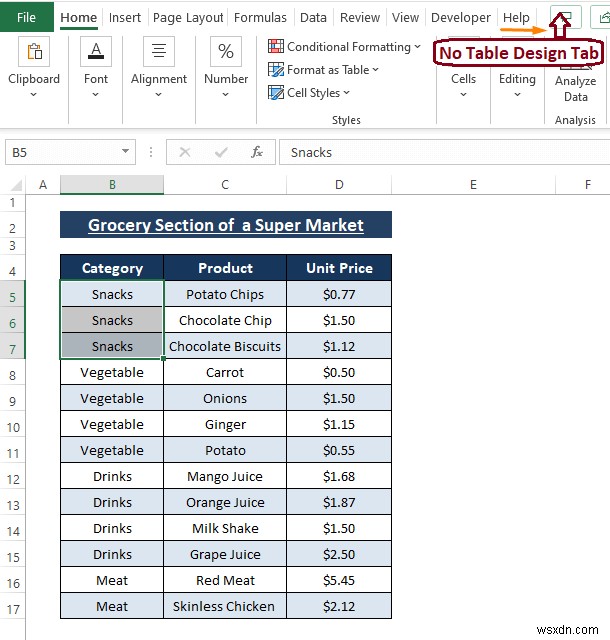
Task: Click the Format as Table icon
Action: (x=276, y=69)
